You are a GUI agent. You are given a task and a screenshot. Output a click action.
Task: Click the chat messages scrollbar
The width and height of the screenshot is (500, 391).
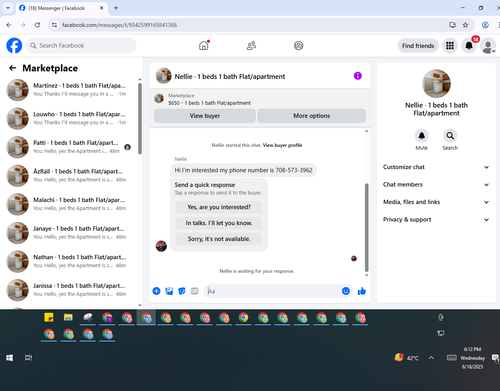click(367, 227)
